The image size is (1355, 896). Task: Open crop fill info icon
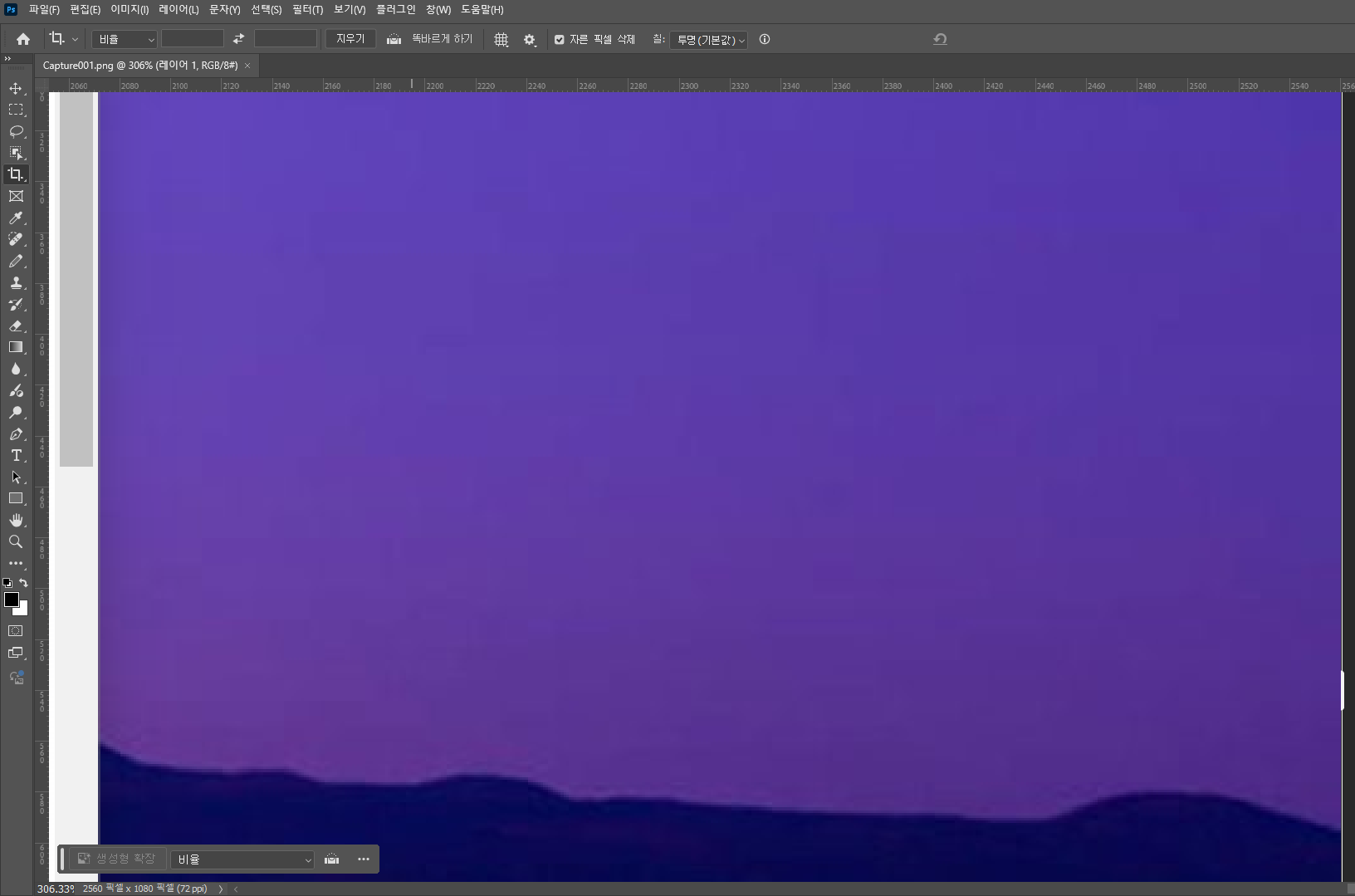[765, 39]
